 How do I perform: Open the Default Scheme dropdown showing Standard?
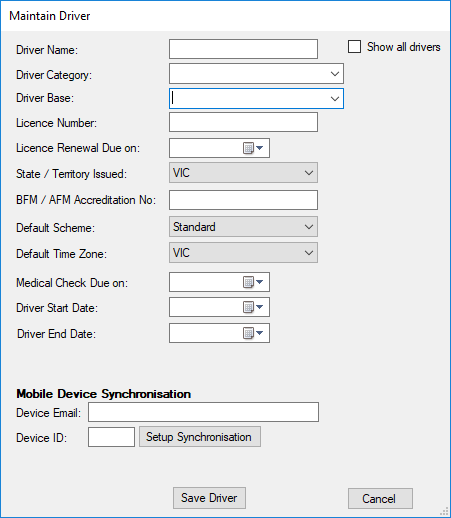[x=243, y=227]
